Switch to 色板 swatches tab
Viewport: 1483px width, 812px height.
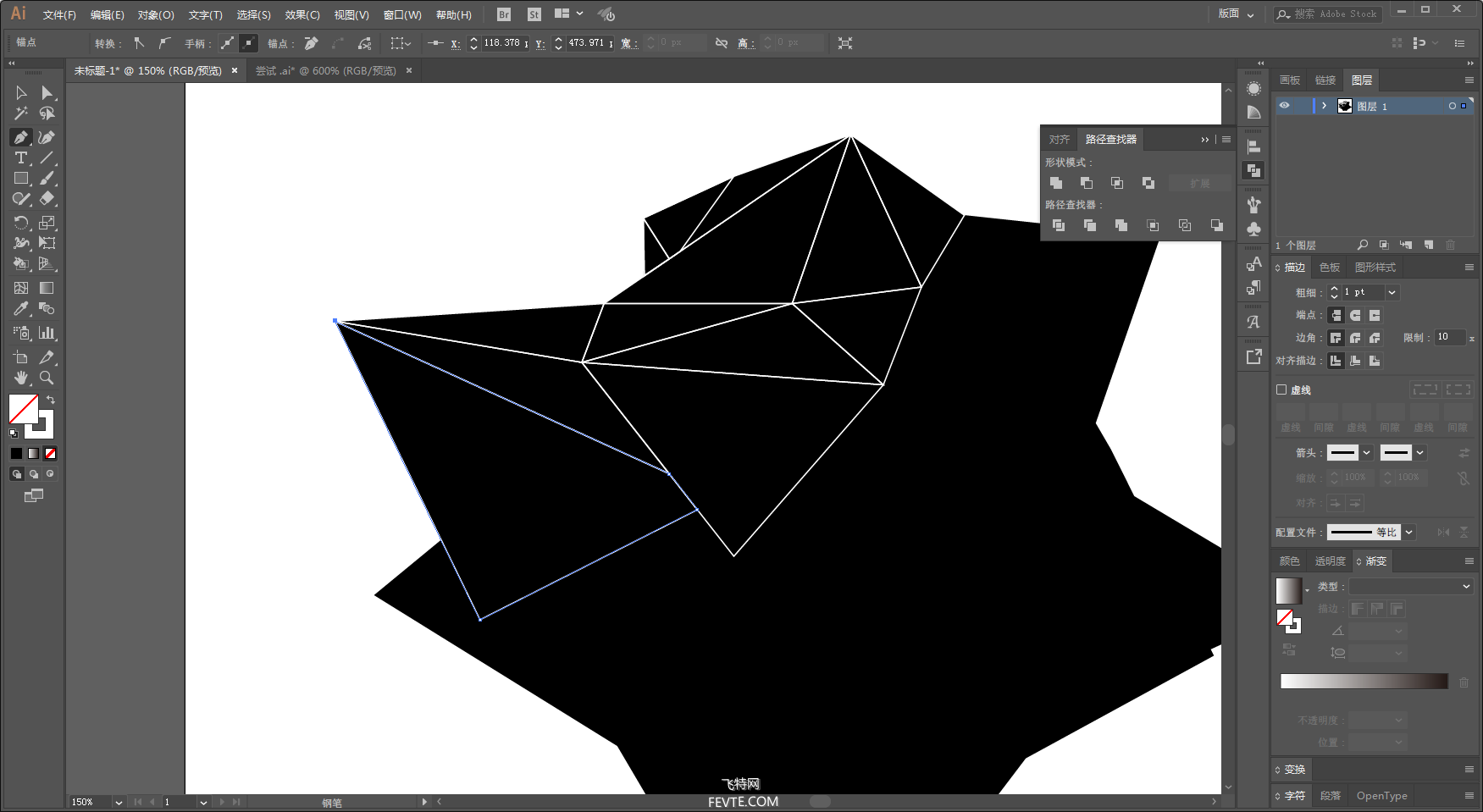(x=1330, y=268)
